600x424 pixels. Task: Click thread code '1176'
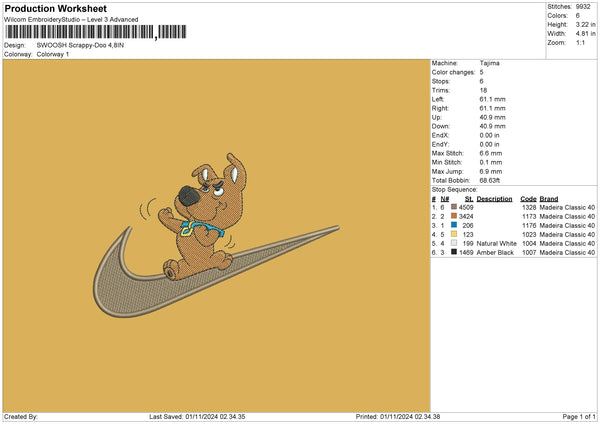click(x=529, y=225)
